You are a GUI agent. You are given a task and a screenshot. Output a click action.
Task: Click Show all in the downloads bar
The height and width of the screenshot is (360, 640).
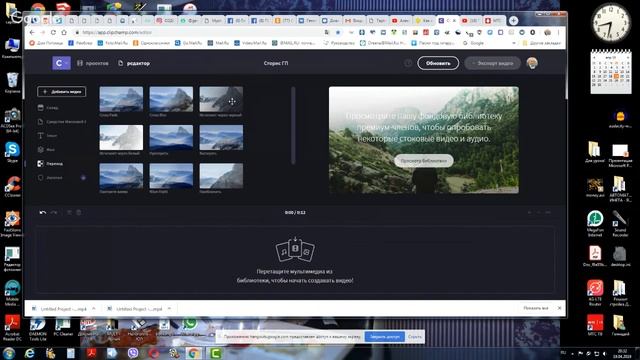click(x=536, y=308)
